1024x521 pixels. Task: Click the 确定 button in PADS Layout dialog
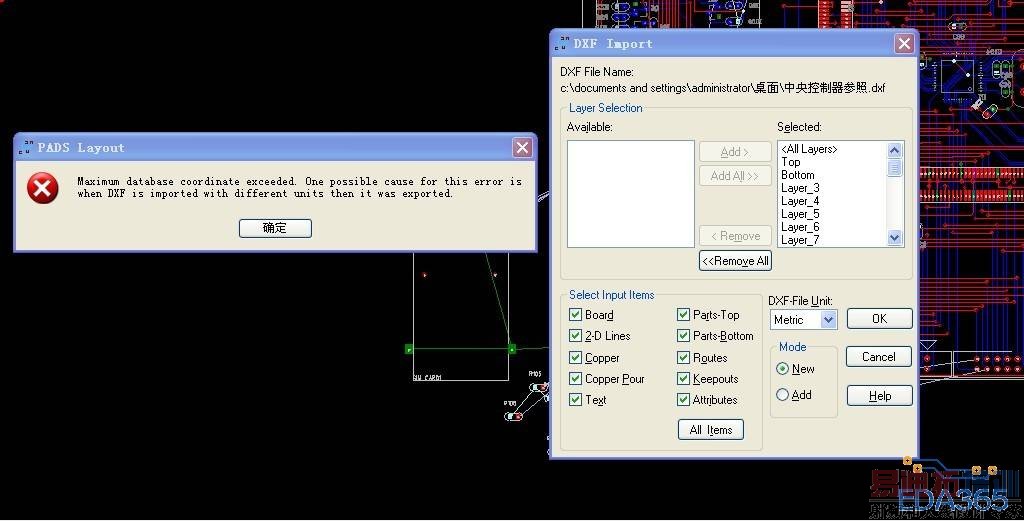pos(275,228)
